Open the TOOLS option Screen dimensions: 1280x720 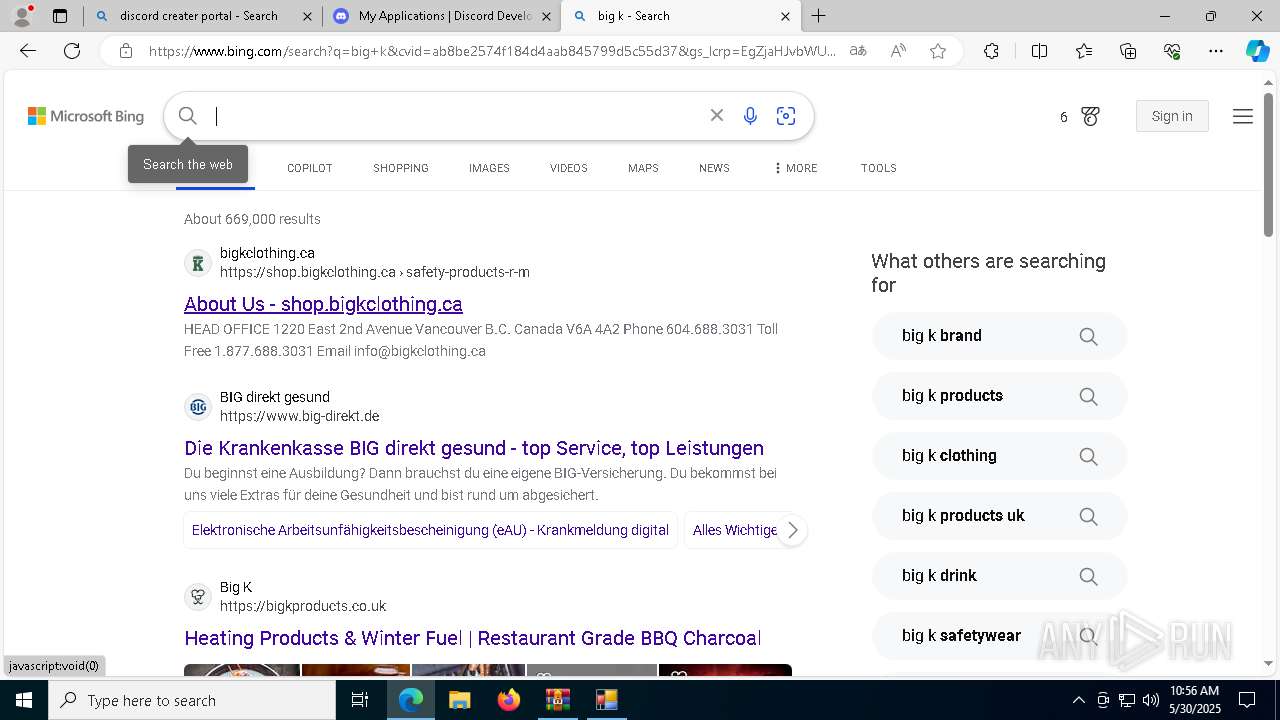878,168
